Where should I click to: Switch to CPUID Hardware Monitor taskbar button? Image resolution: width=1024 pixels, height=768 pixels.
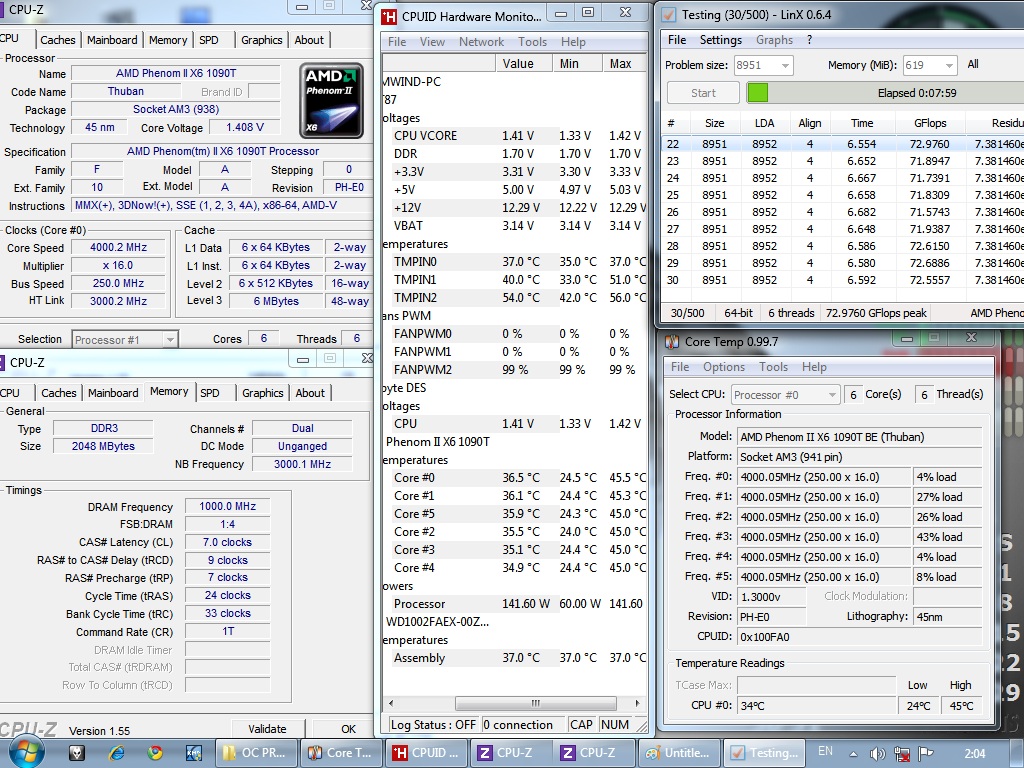[427, 752]
